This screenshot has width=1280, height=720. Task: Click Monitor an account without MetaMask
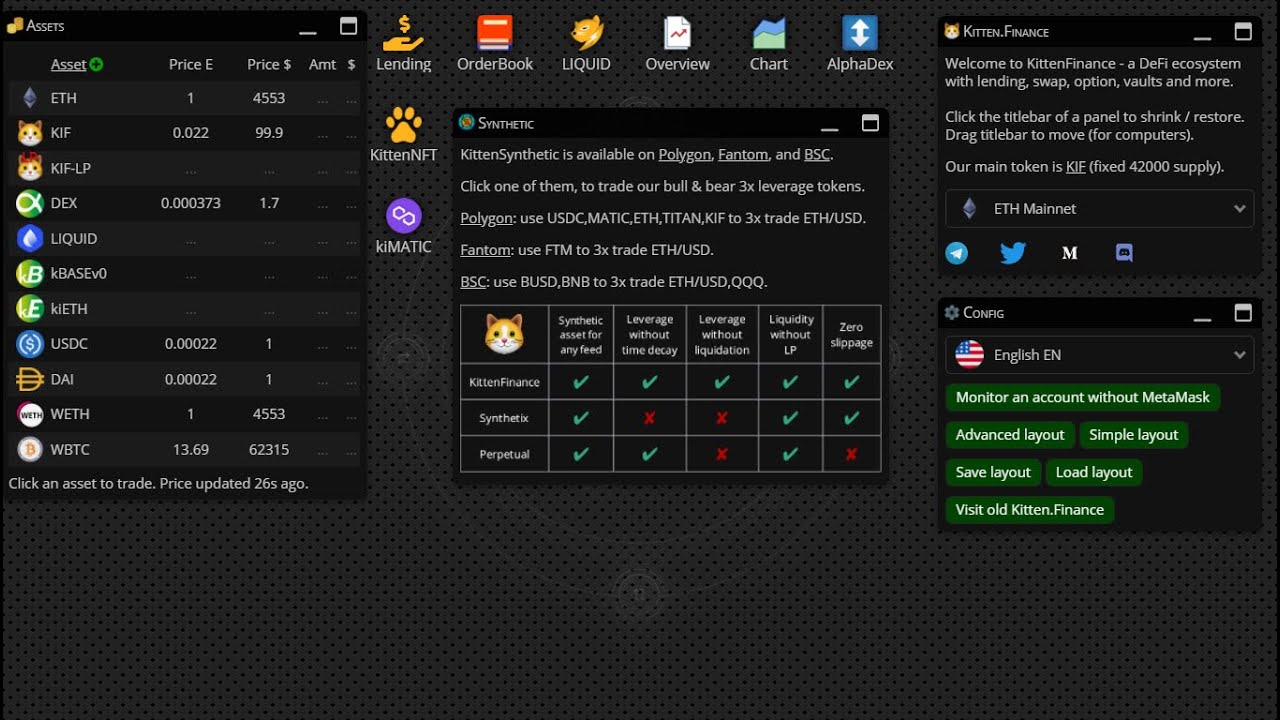coord(1083,397)
